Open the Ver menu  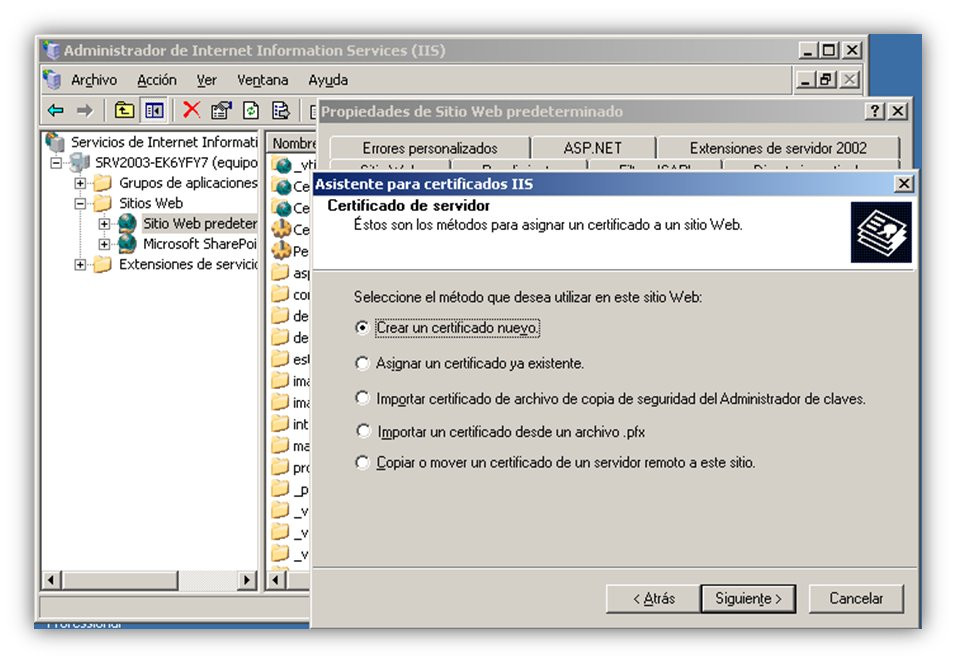coord(206,80)
